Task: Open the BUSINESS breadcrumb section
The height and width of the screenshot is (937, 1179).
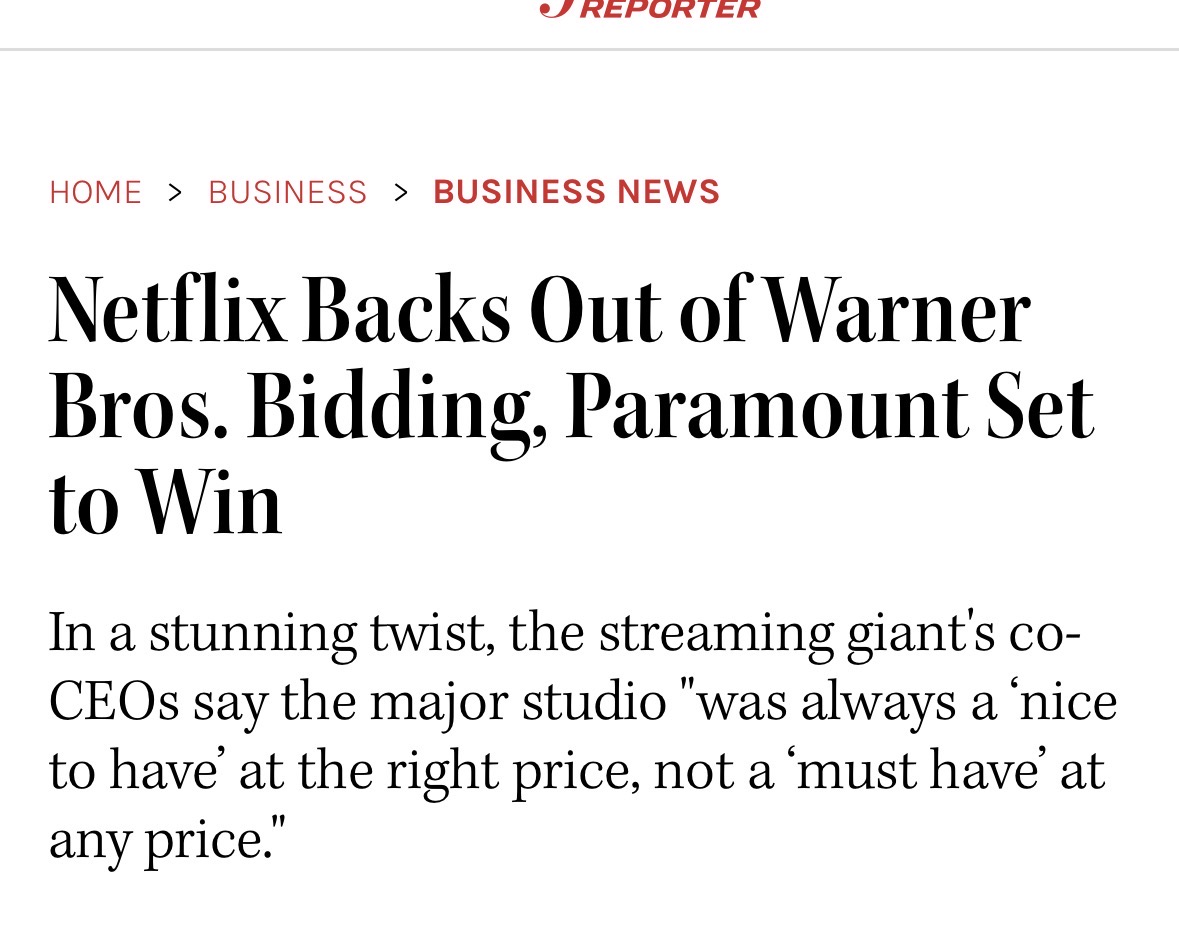Action: click(288, 192)
